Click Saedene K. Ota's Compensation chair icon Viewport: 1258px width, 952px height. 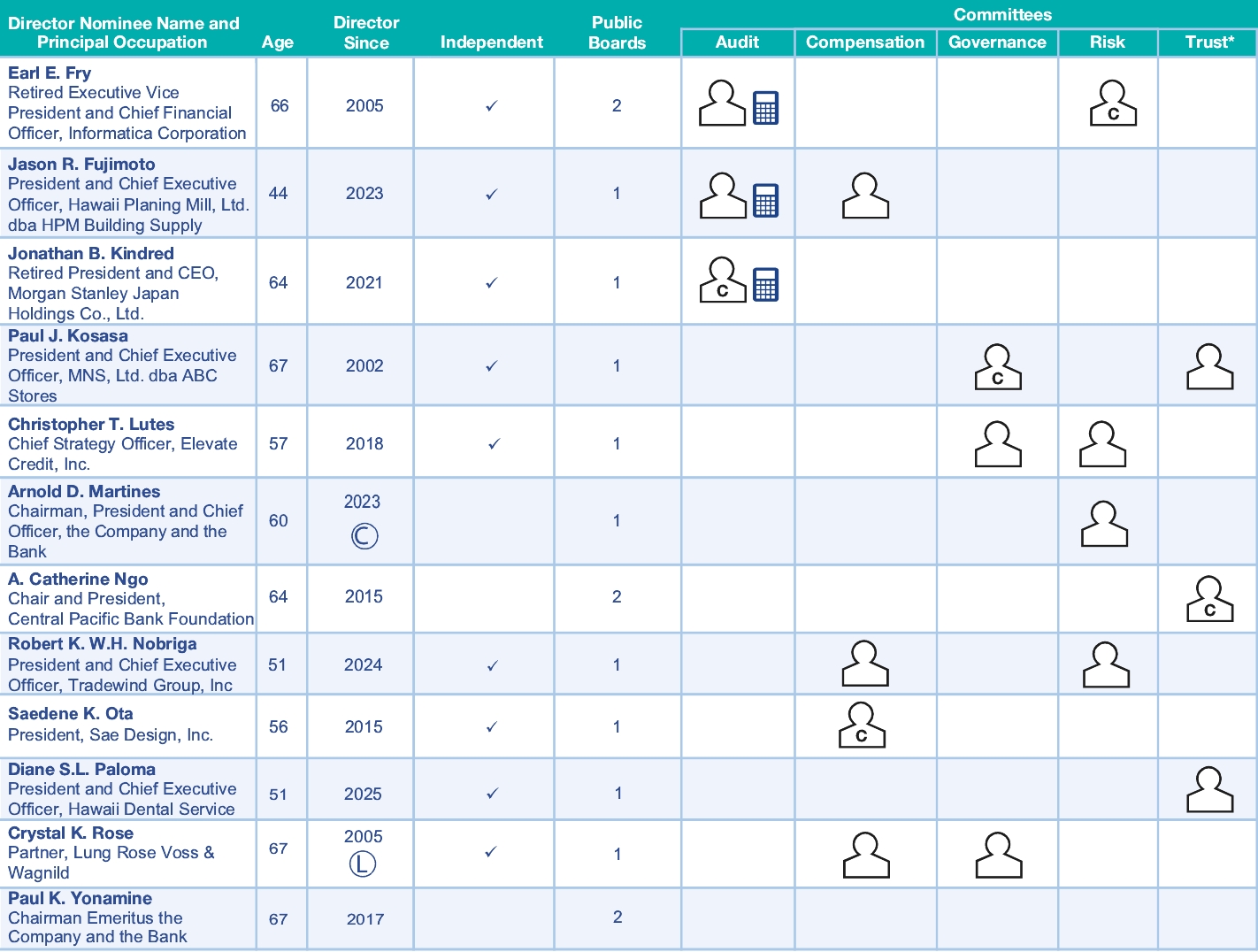click(862, 726)
